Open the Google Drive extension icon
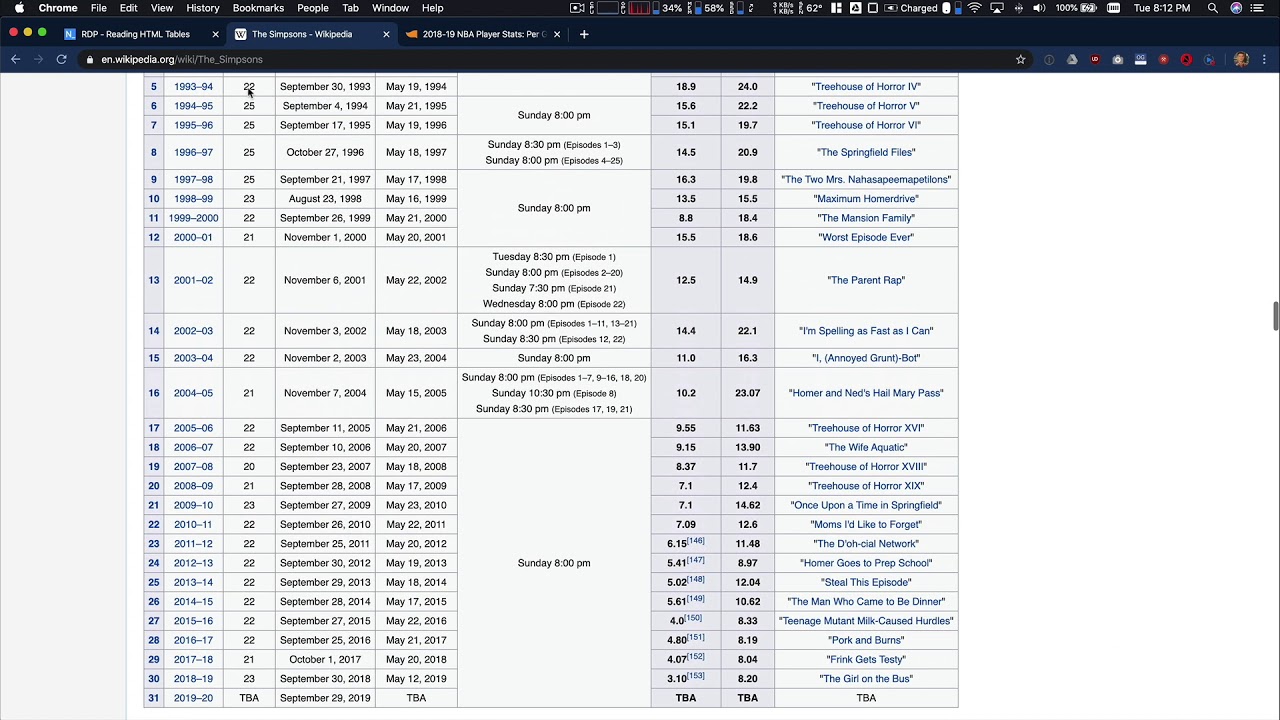The image size is (1280, 720). click(x=1072, y=59)
